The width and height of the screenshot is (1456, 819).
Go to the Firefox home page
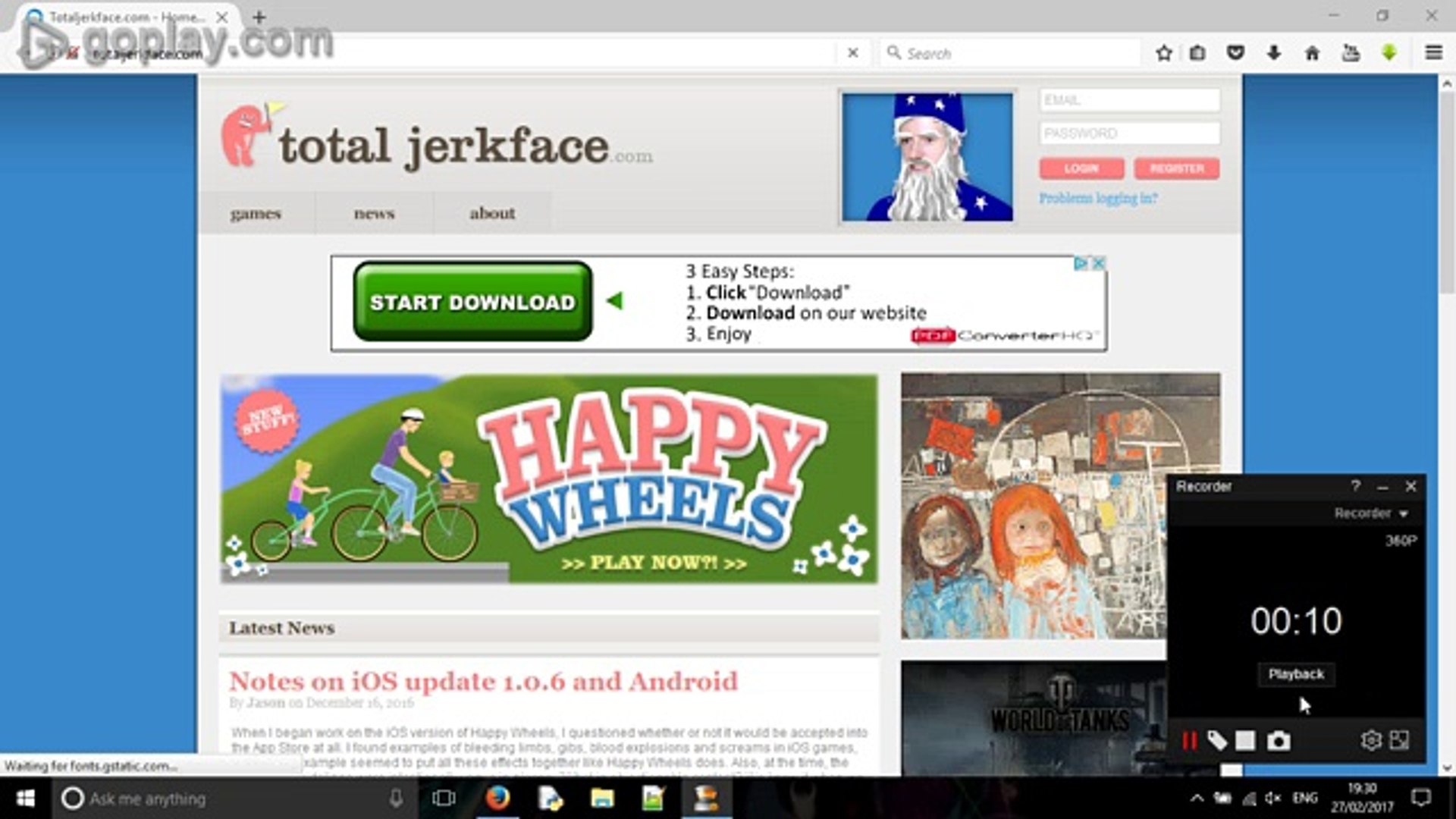(x=1312, y=53)
